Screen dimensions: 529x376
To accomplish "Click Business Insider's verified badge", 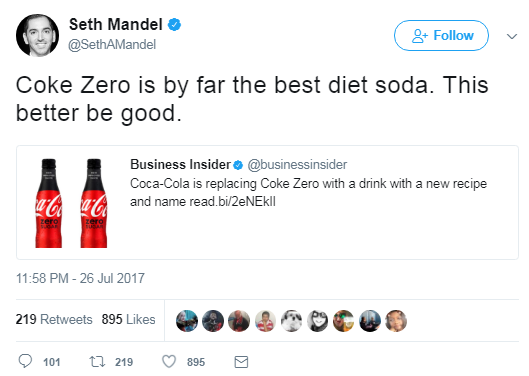I will [x=238, y=165].
